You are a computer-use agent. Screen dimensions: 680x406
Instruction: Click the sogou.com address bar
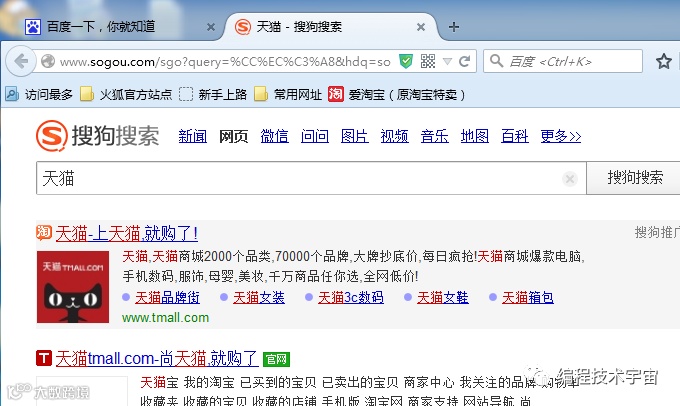coord(226,62)
